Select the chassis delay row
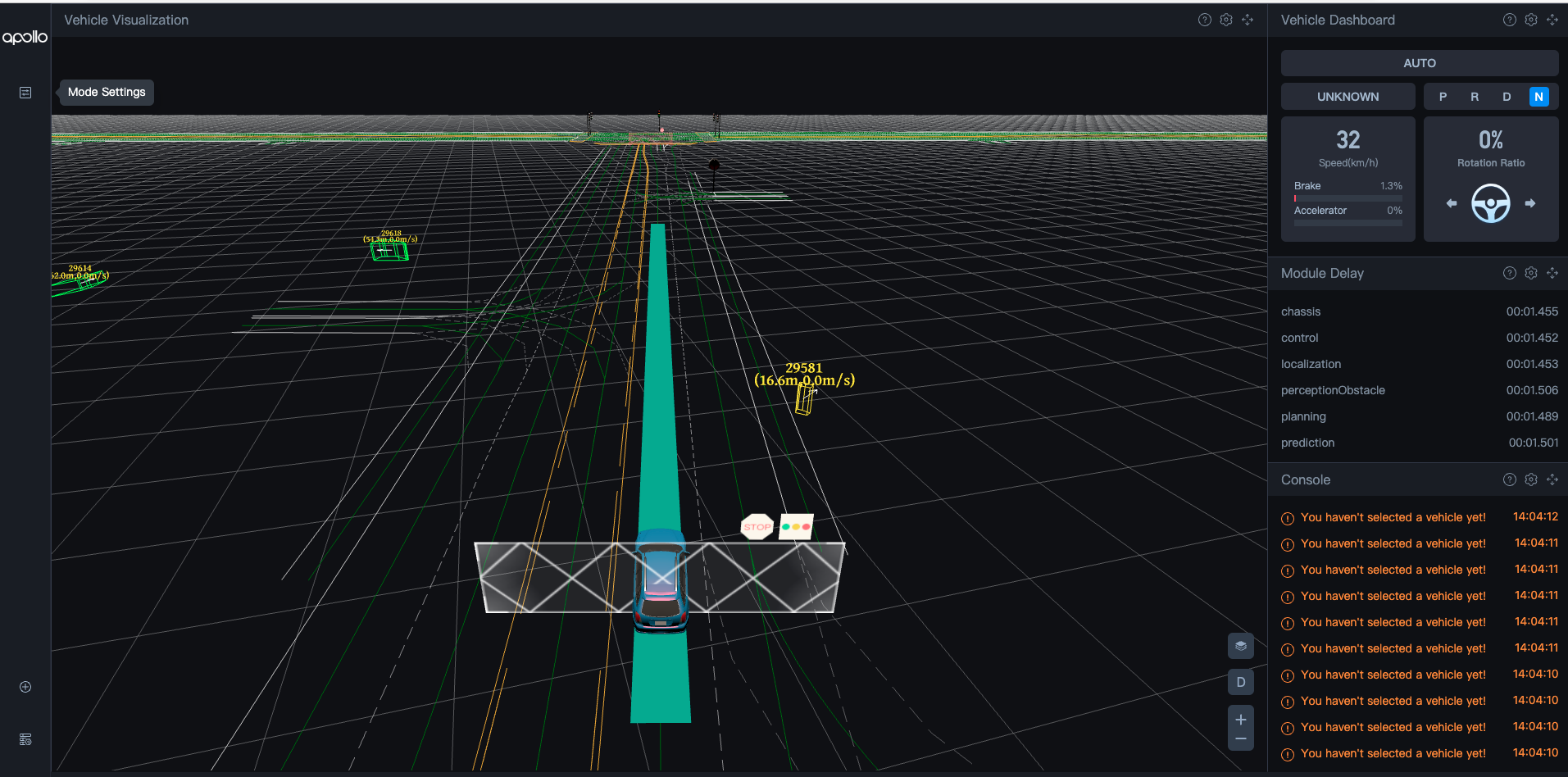 click(1420, 311)
